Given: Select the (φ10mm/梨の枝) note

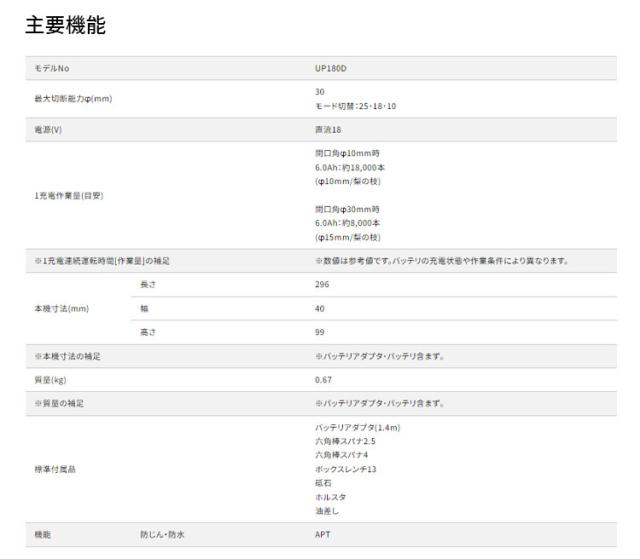Looking at the screenshot, I should 348,181.
